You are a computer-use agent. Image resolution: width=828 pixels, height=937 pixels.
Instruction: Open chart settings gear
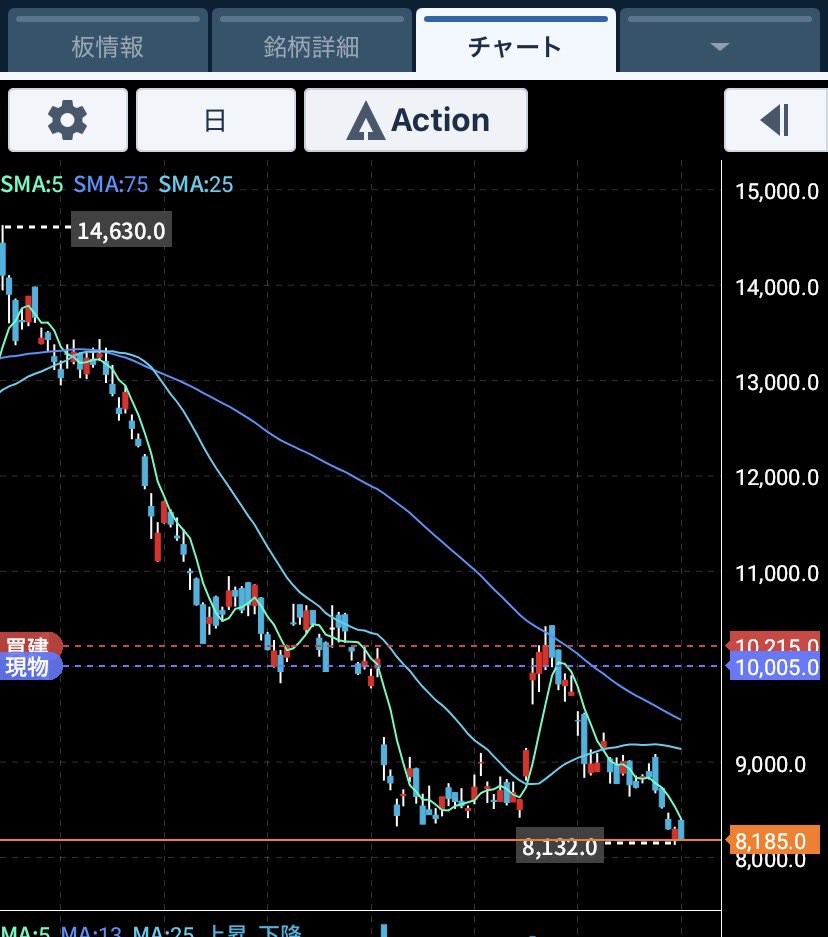(68, 120)
